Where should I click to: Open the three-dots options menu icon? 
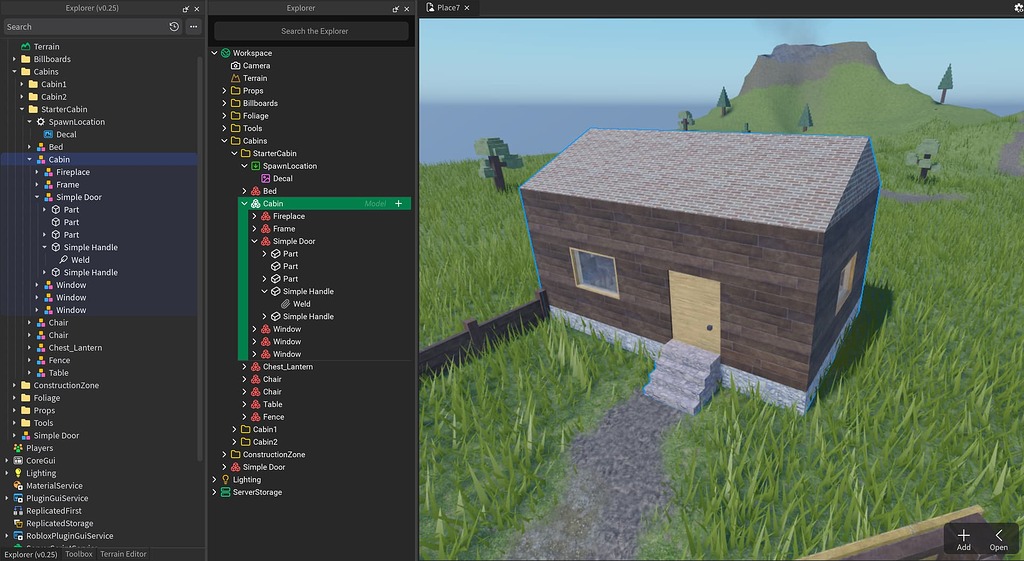point(193,27)
